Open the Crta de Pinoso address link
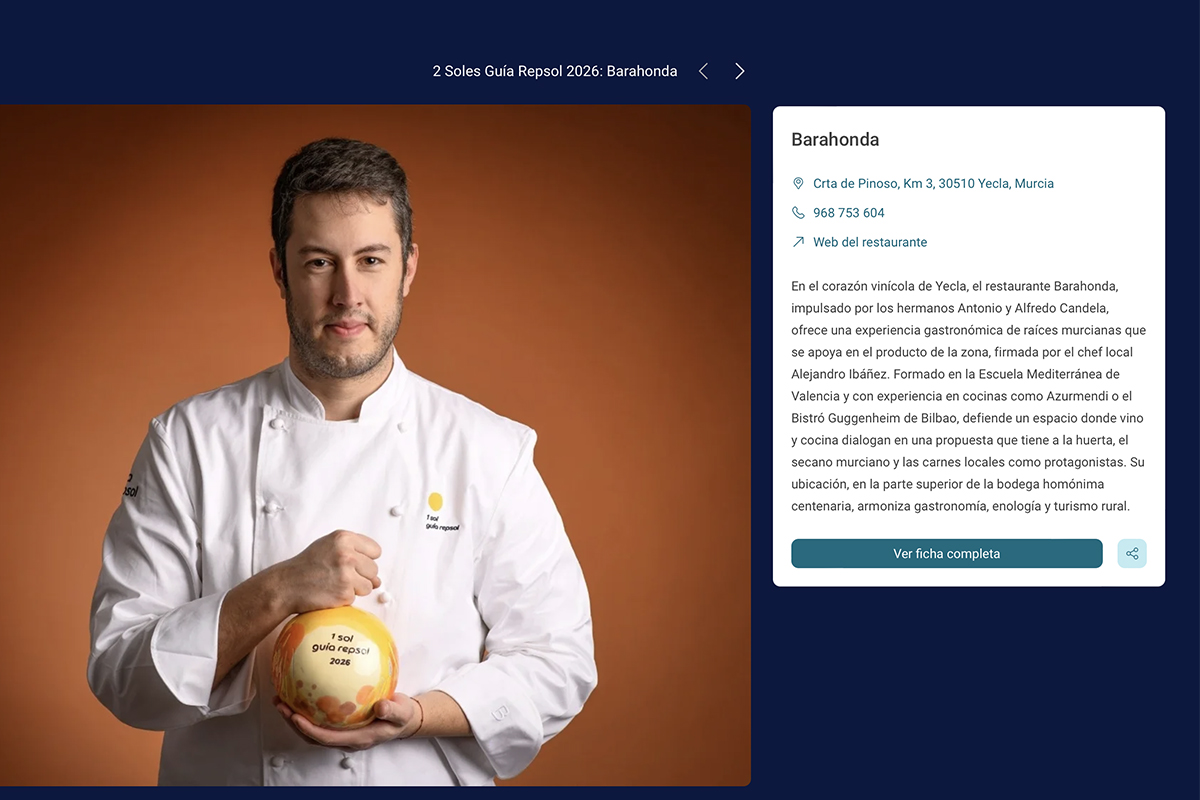Screen dimensions: 1200x800 pos(933,183)
